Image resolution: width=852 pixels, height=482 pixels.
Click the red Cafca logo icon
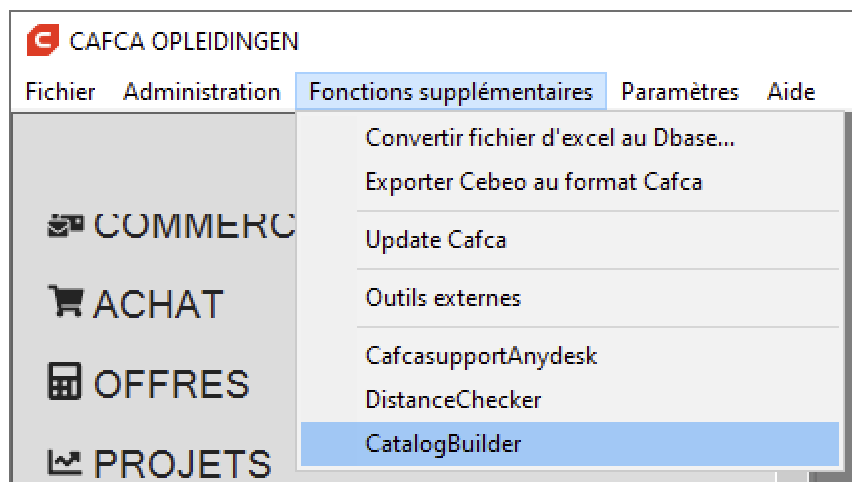(43, 40)
